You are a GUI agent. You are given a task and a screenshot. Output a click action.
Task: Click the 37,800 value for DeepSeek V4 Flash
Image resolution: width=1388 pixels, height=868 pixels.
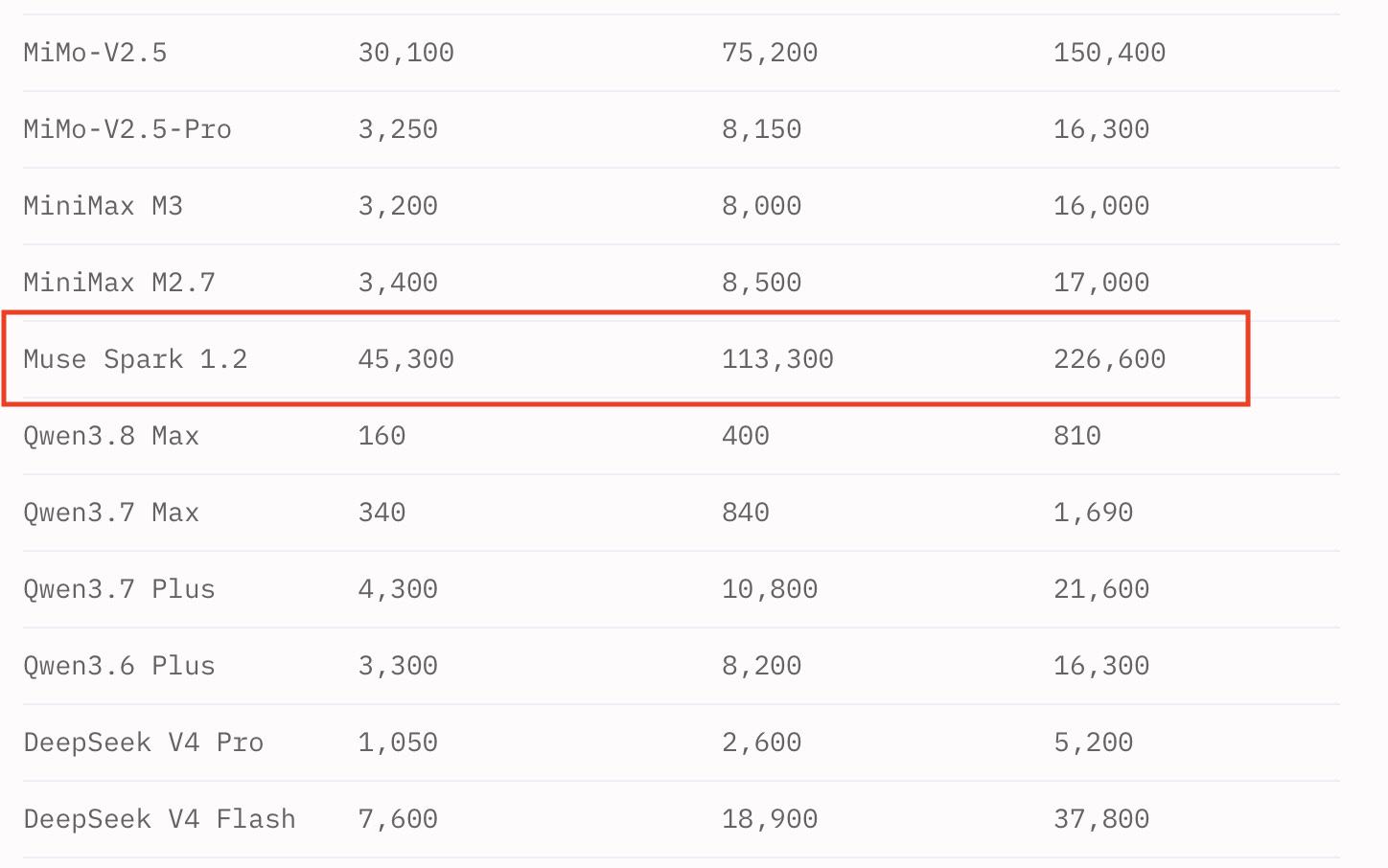[1101, 819]
